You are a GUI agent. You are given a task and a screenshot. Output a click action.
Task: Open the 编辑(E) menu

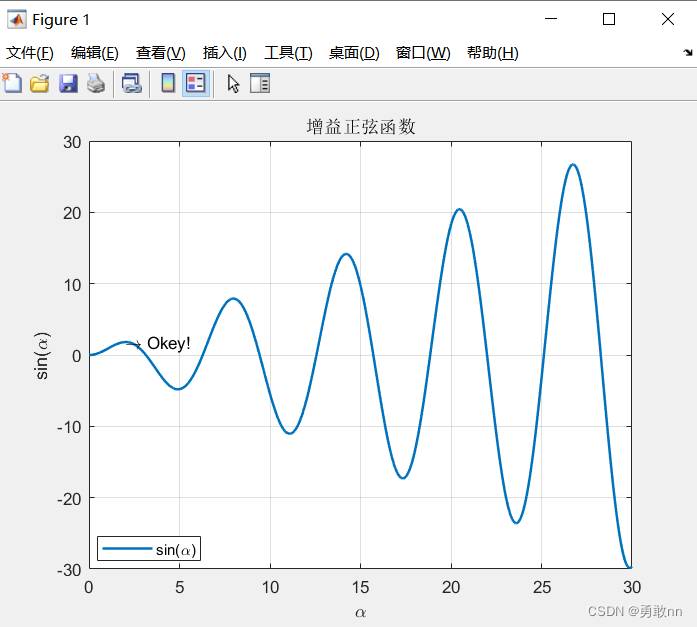pos(95,53)
